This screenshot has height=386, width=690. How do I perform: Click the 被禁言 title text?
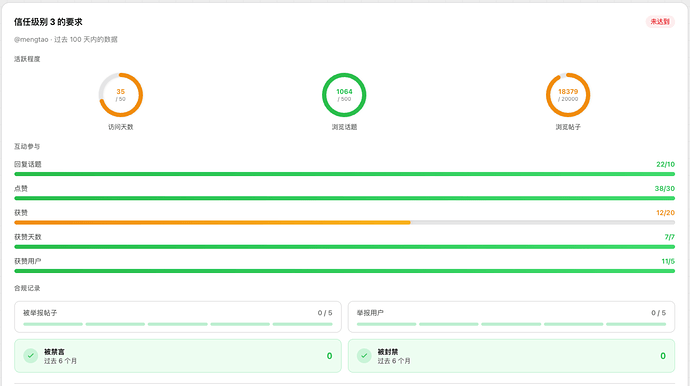(x=54, y=352)
